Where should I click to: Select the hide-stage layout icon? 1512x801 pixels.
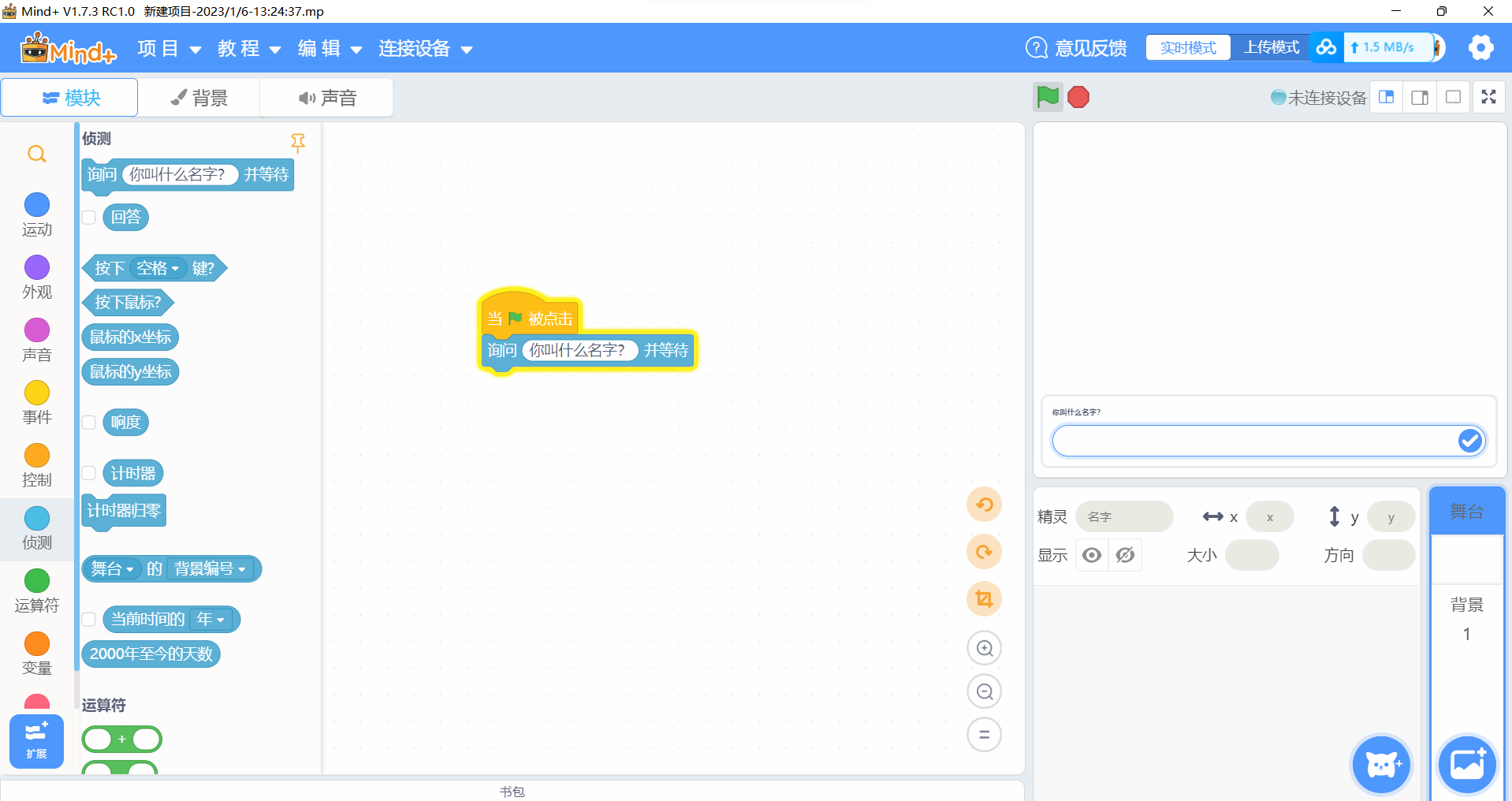(x=1453, y=97)
